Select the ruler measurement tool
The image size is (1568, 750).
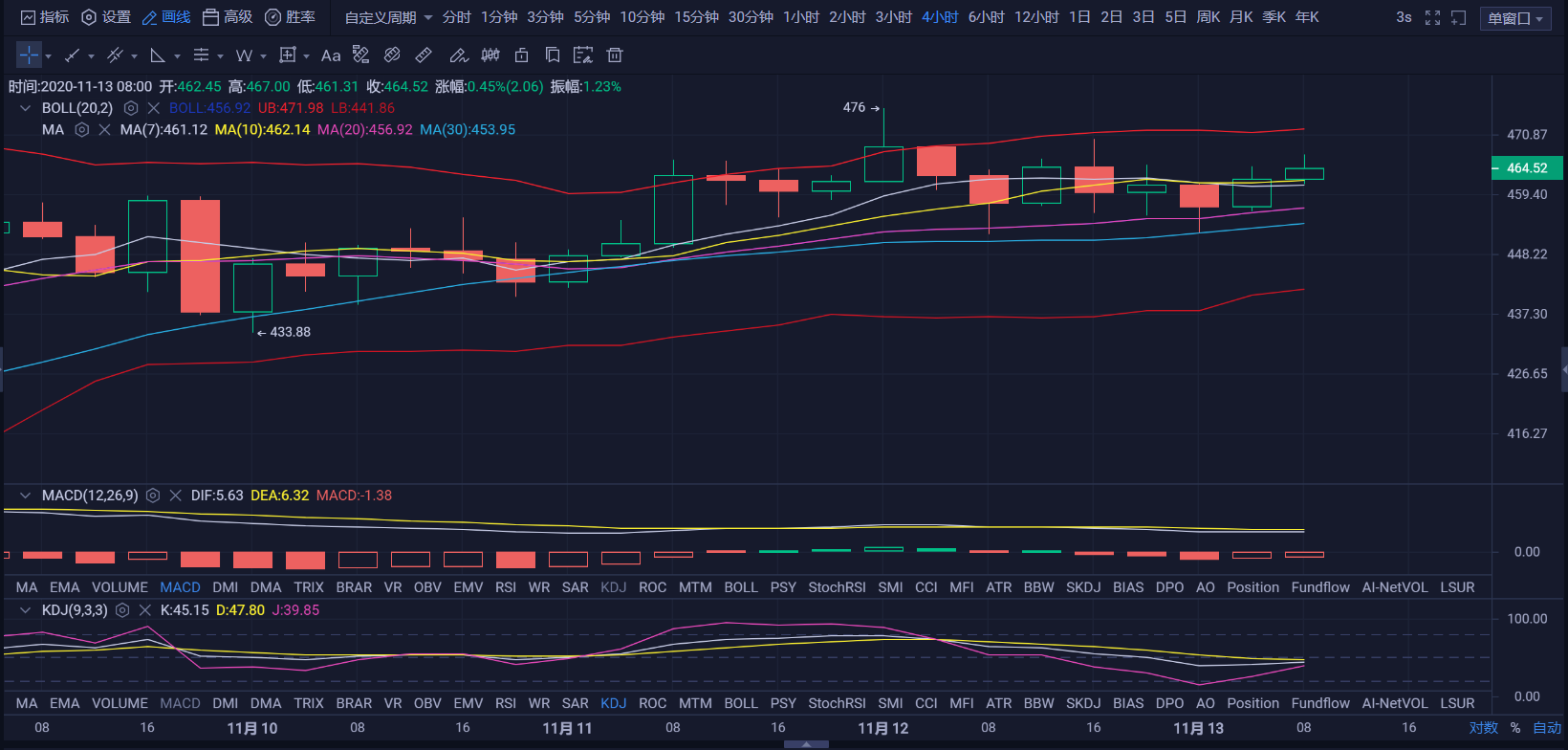(424, 55)
